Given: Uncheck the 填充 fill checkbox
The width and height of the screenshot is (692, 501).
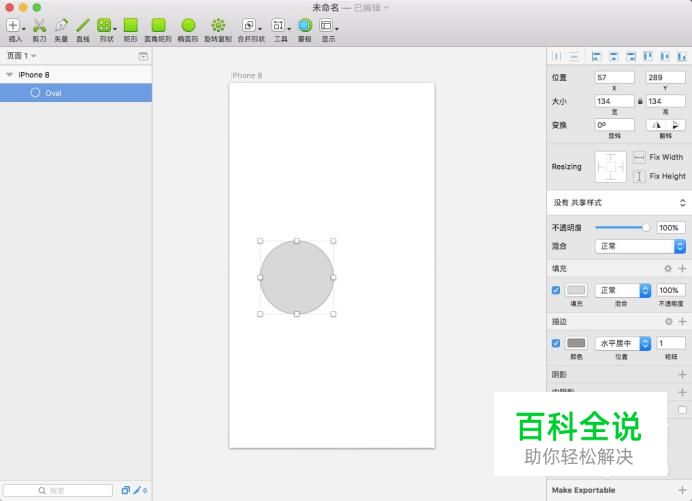Looking at the screenshot, I should (x=556, y=290).
